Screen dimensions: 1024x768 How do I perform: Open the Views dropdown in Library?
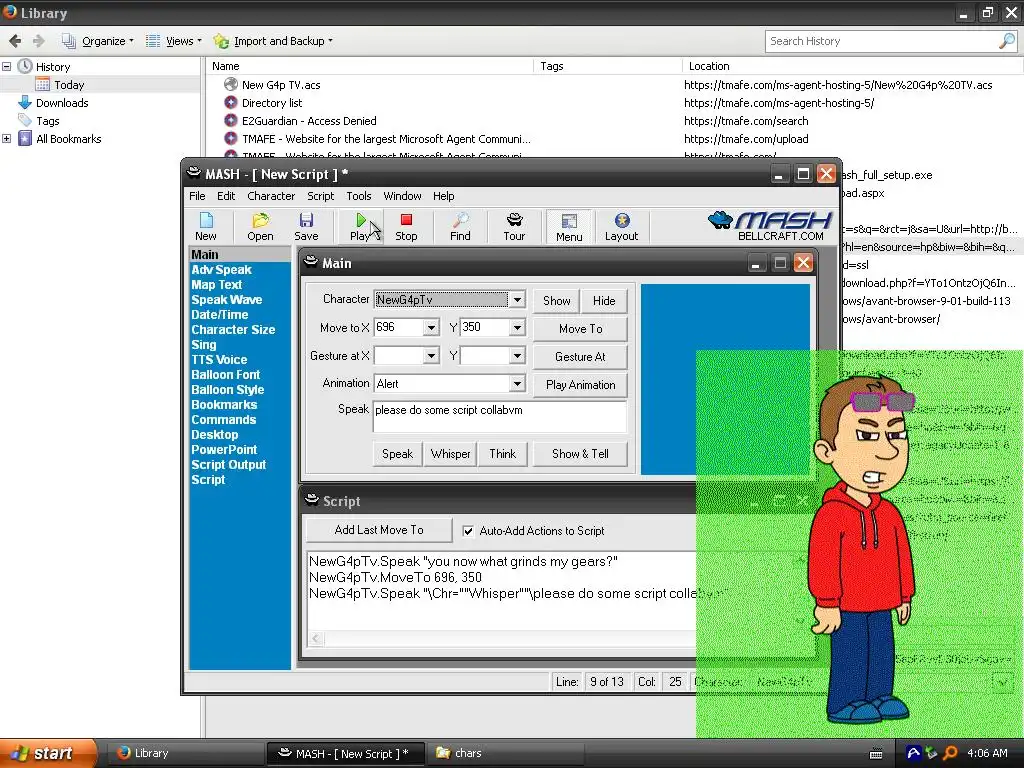(x=173, y=41)
